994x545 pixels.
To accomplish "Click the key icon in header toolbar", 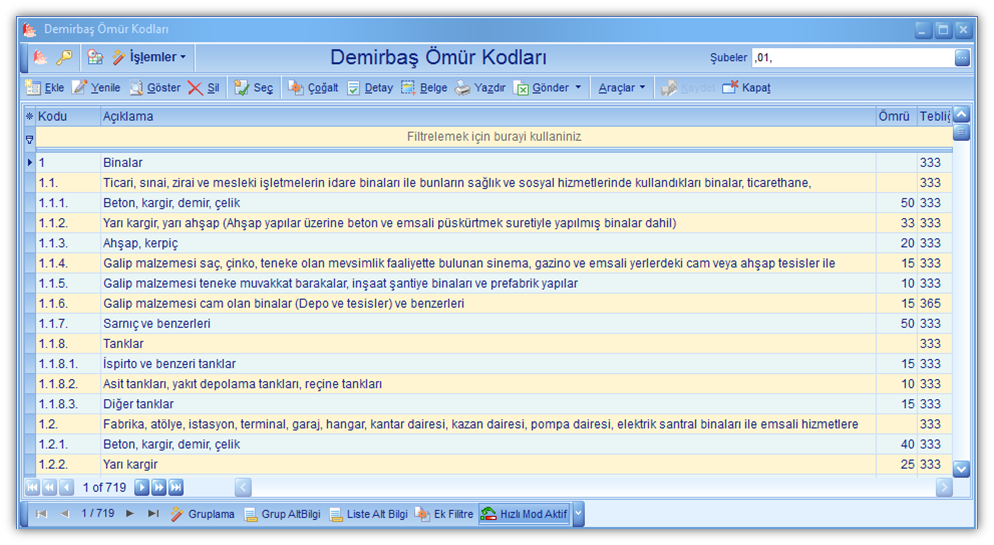I will pyautogui.click(x=64, y=58).
